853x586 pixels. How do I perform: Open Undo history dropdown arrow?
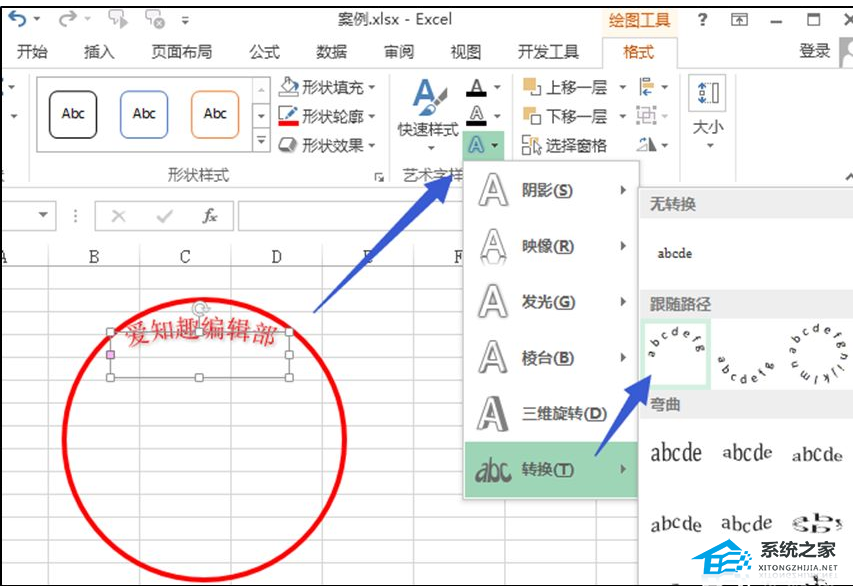[37, 19]
